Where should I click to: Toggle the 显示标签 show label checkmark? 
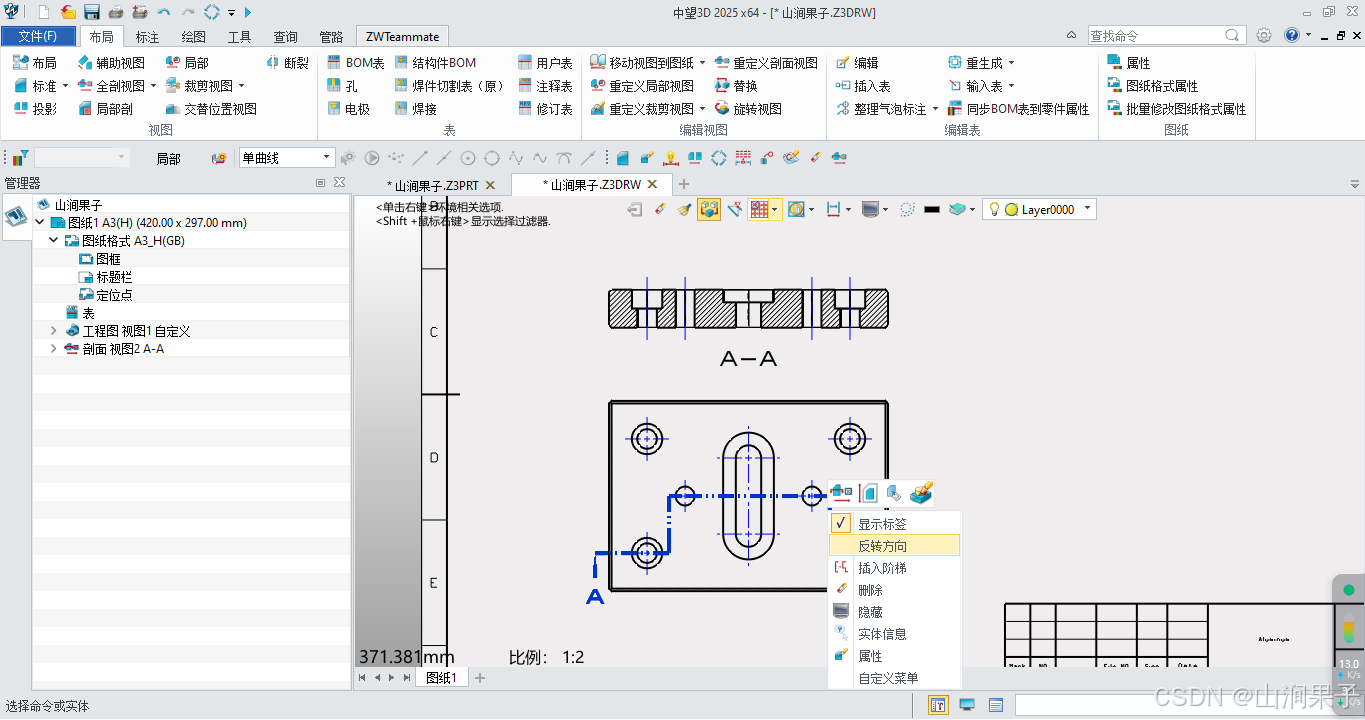[842, 524]
